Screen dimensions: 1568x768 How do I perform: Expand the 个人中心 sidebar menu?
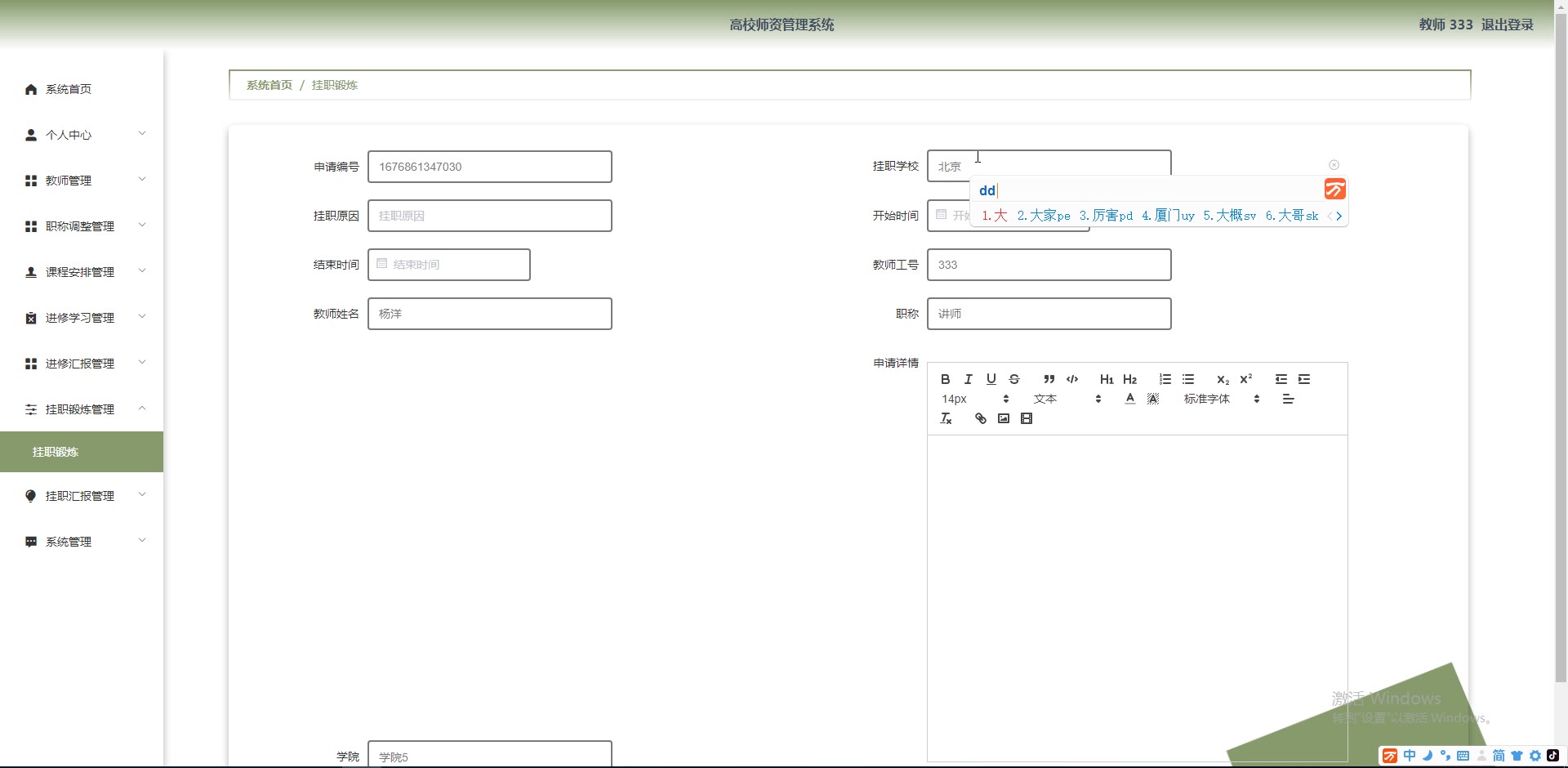click(82, 135)
